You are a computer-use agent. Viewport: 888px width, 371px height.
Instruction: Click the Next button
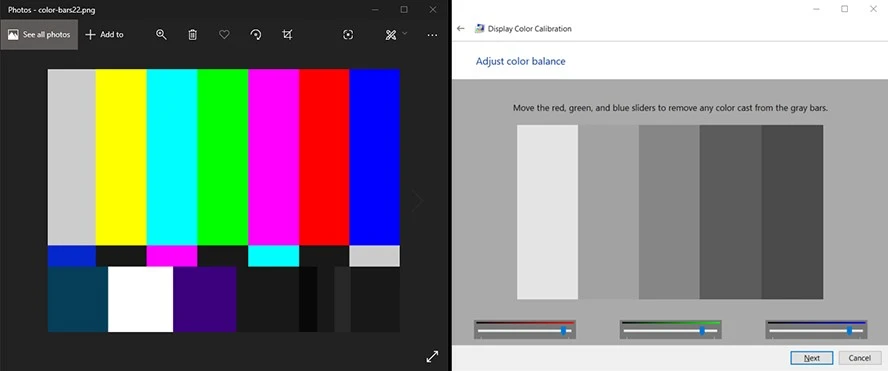coord(812,358)
